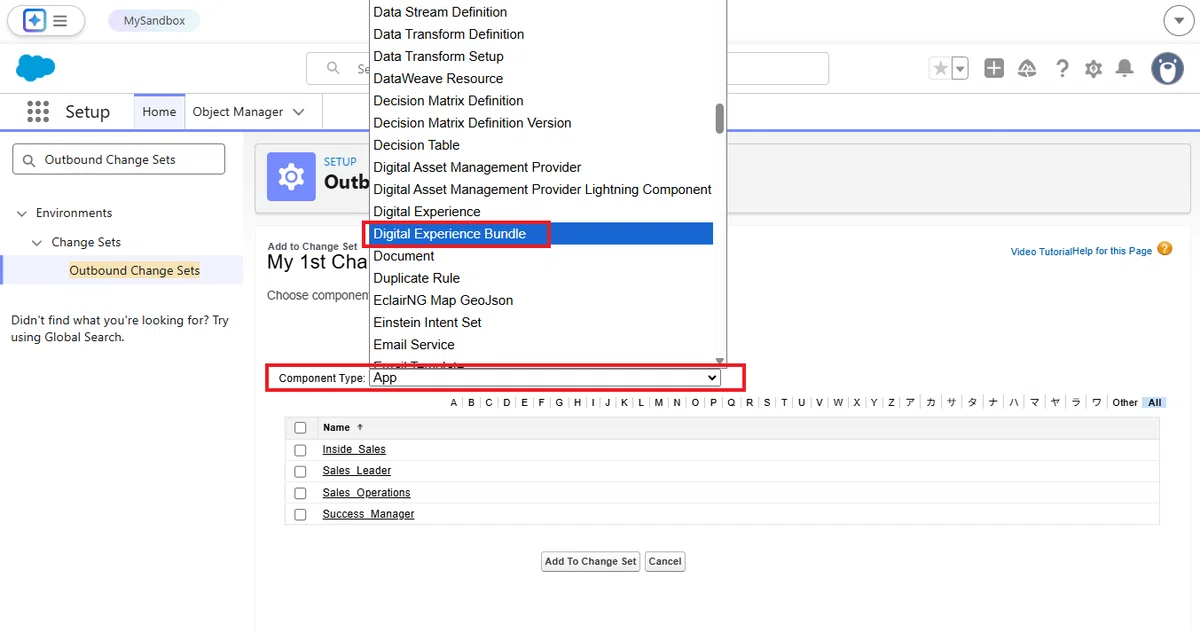Open the Notifications bell icon
The width and height of the screenshot is (1200, 631).
[1125, 68]
